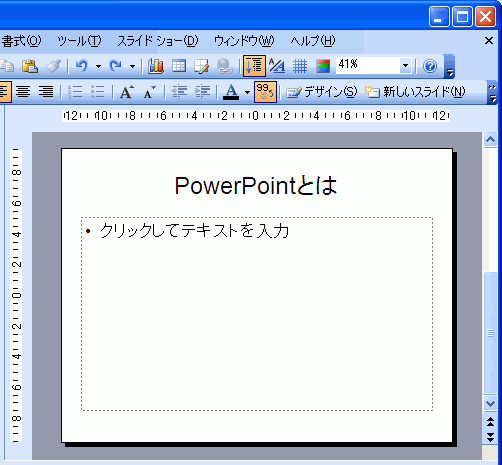
Task: Toggle numbered list formatting
Action: click(x=75, y=92)
